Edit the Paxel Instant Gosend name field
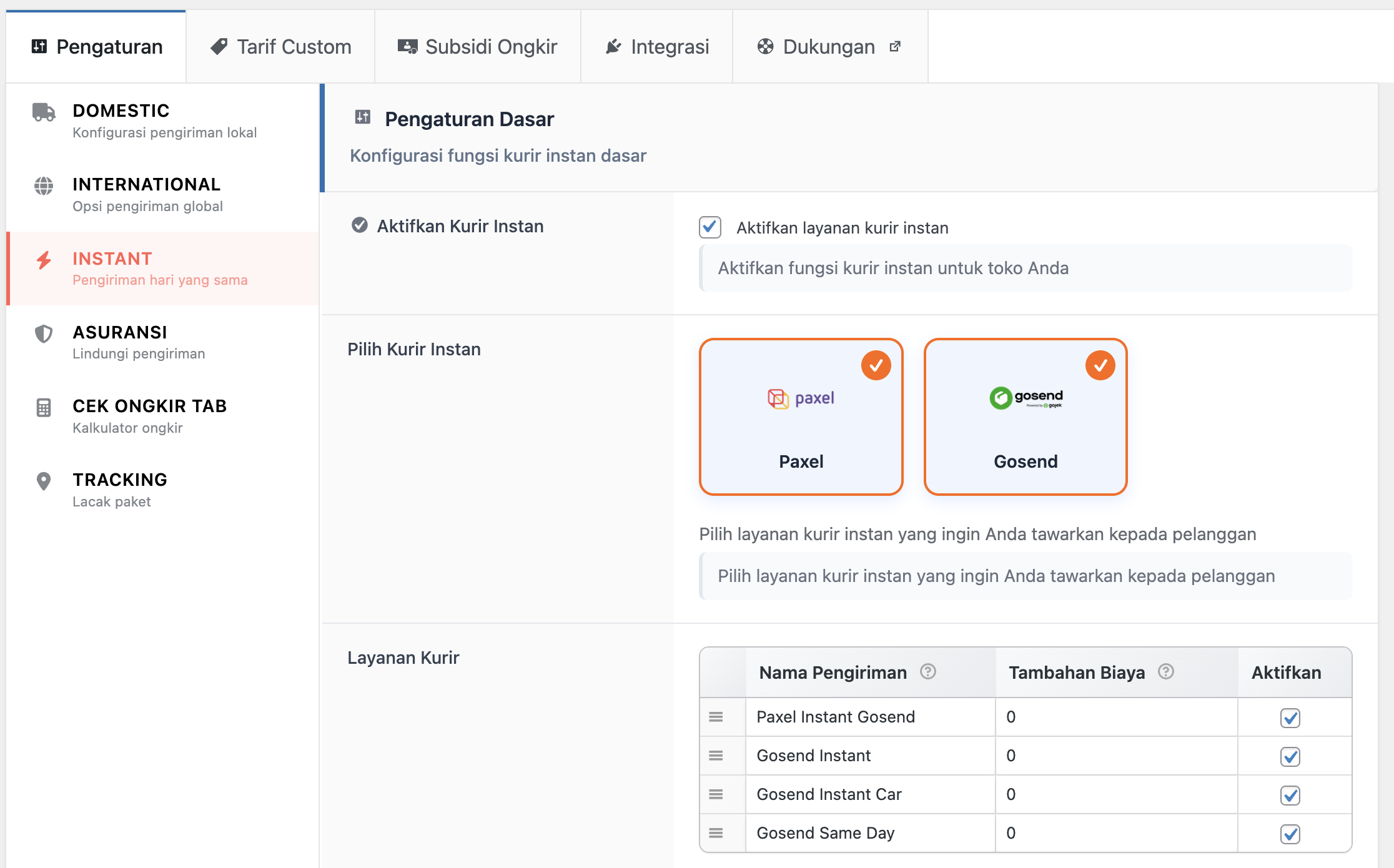The image size is (1394, 868). click(x=869, y=717)
